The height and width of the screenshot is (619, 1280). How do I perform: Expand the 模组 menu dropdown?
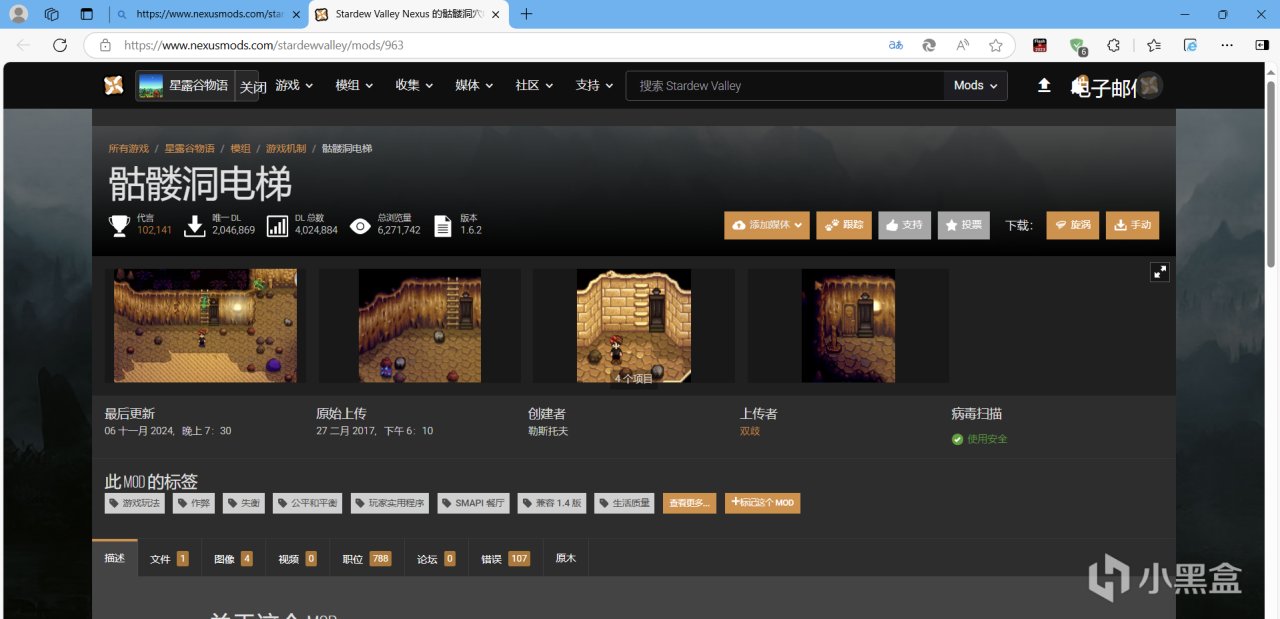tap(354, 86)
